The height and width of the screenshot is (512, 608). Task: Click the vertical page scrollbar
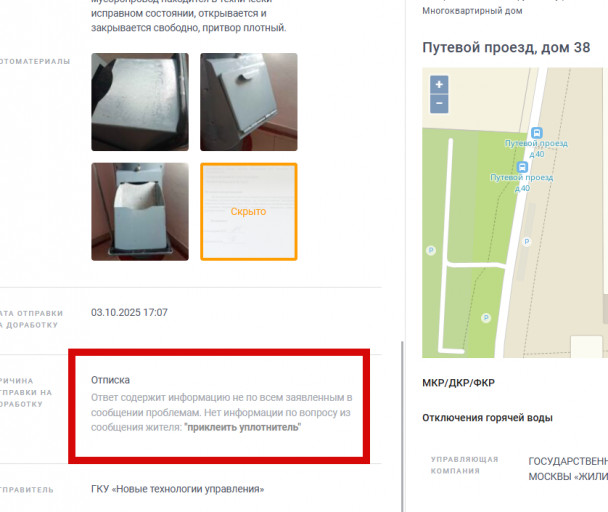coord(402,426)
